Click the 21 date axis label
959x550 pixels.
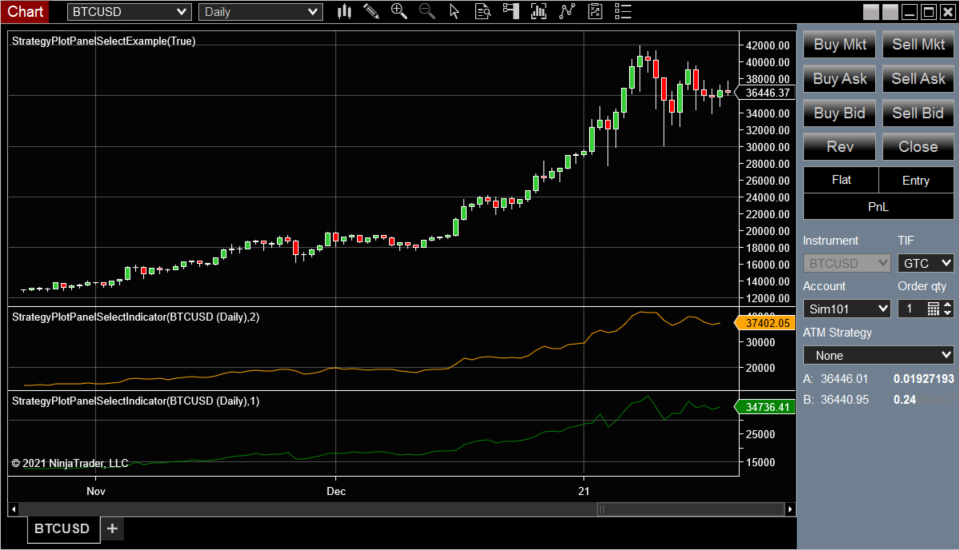[584, 491]
